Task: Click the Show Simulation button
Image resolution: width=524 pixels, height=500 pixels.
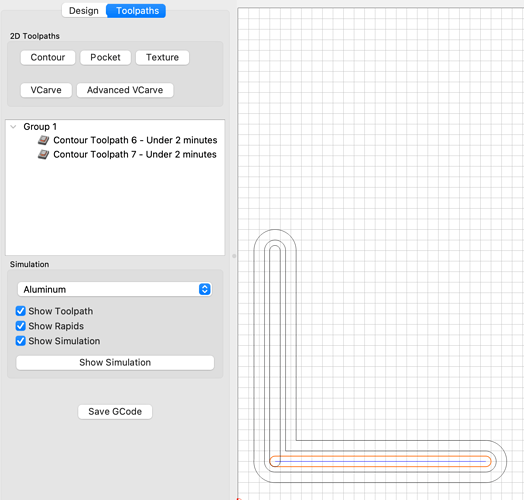Action: (115, 363)
